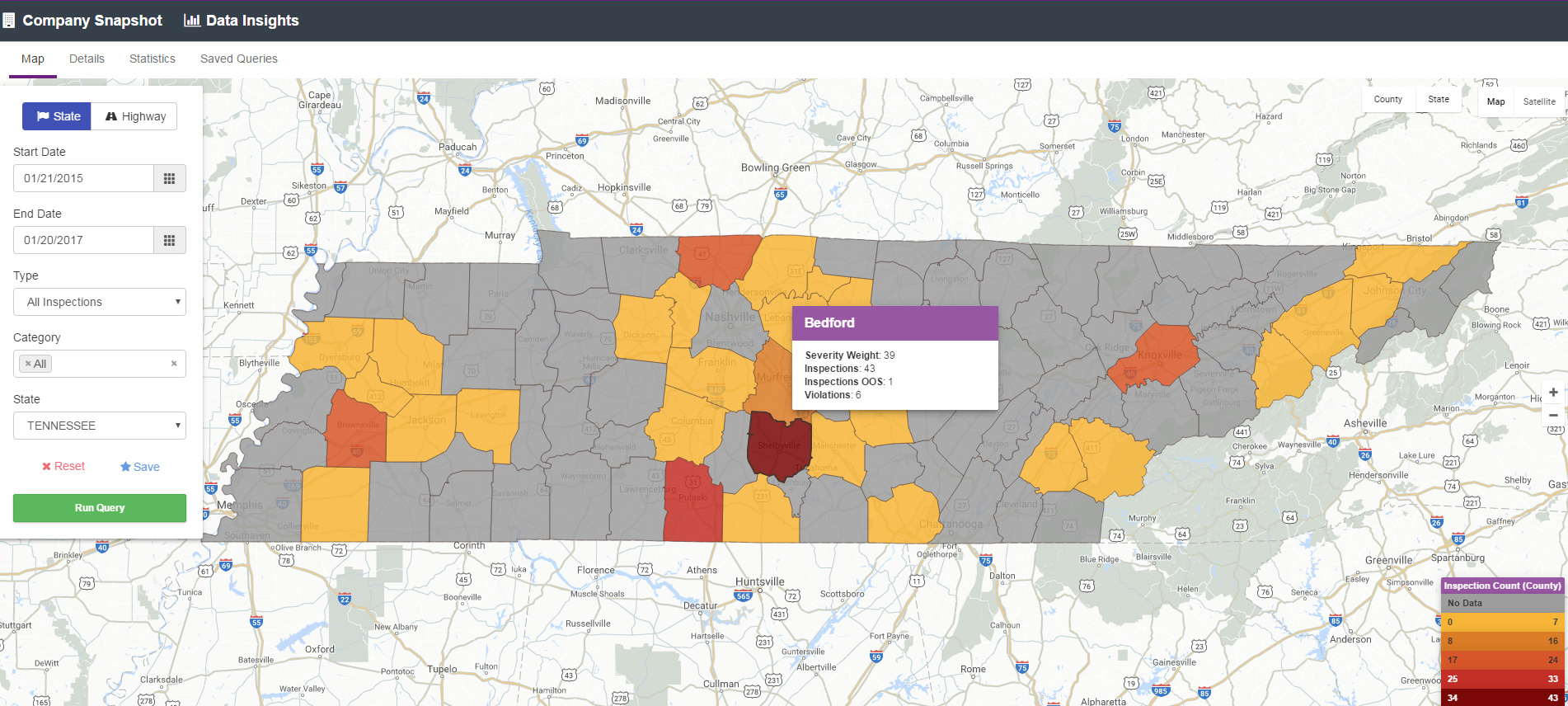Click the Start Date input field
Screen dimensions: 1568x706
point(83,178)
